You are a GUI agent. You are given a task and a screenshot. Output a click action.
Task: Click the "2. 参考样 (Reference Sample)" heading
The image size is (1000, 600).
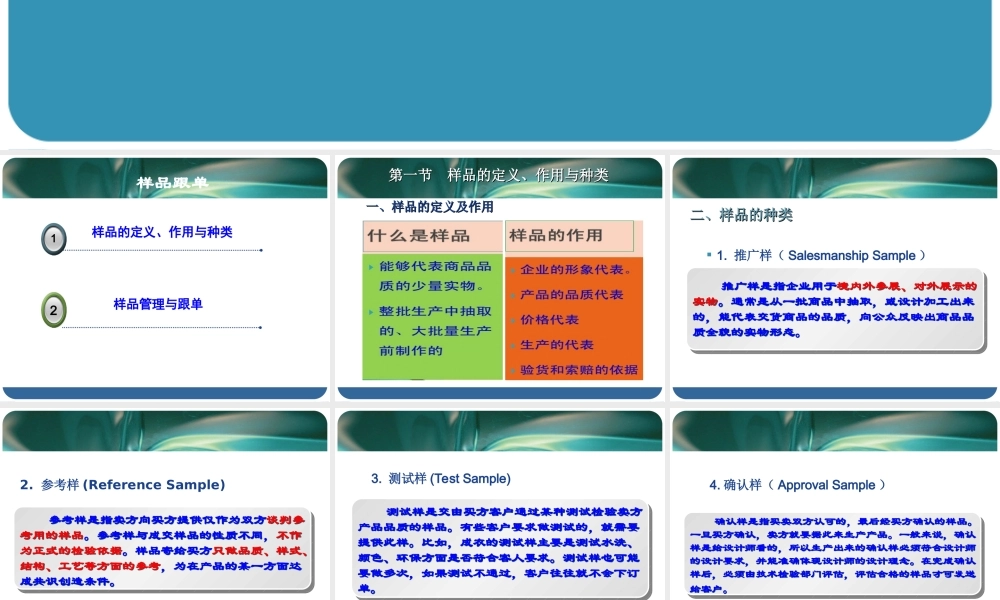click(122, 484)
